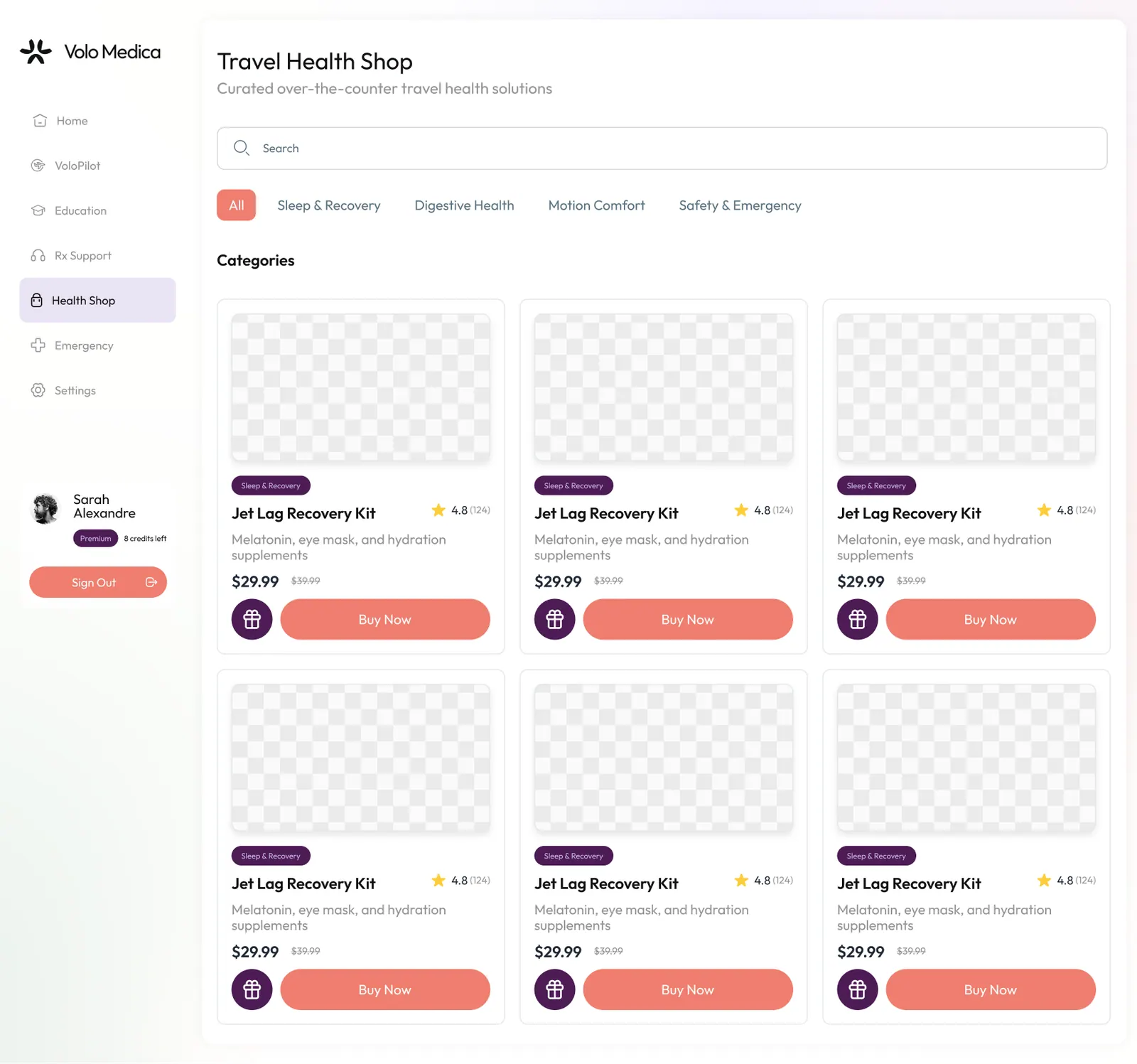
Task: Click the bottom-right product image thumbnail
Action: pyautogui.click(x=966, y=758)
